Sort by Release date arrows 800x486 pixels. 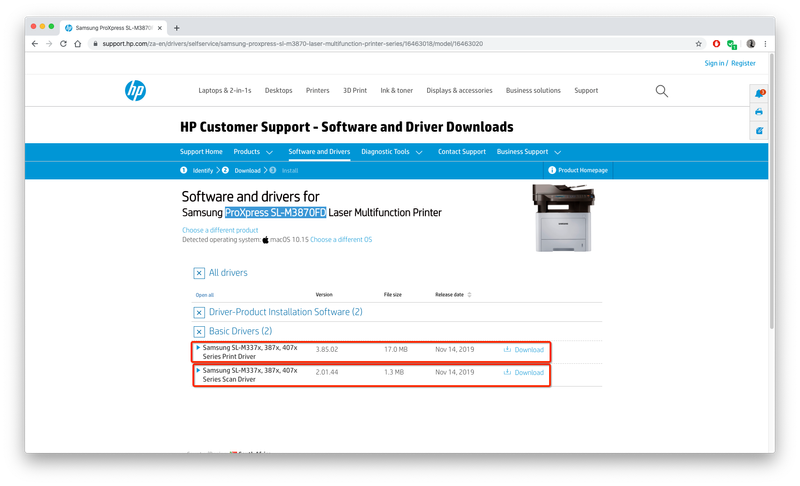[x=469, y=295]
